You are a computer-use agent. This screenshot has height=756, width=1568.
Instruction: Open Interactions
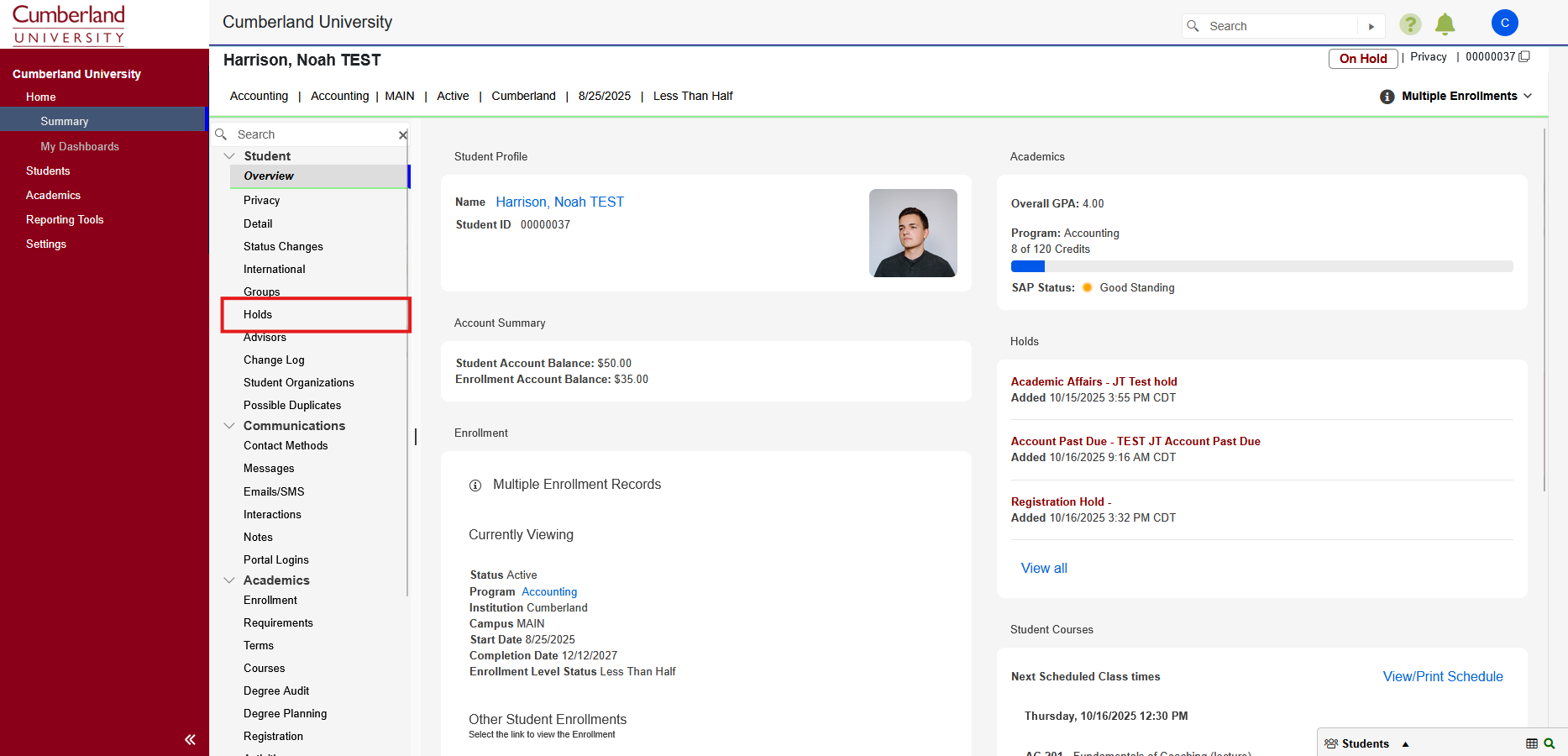click(x=272, y=514)
